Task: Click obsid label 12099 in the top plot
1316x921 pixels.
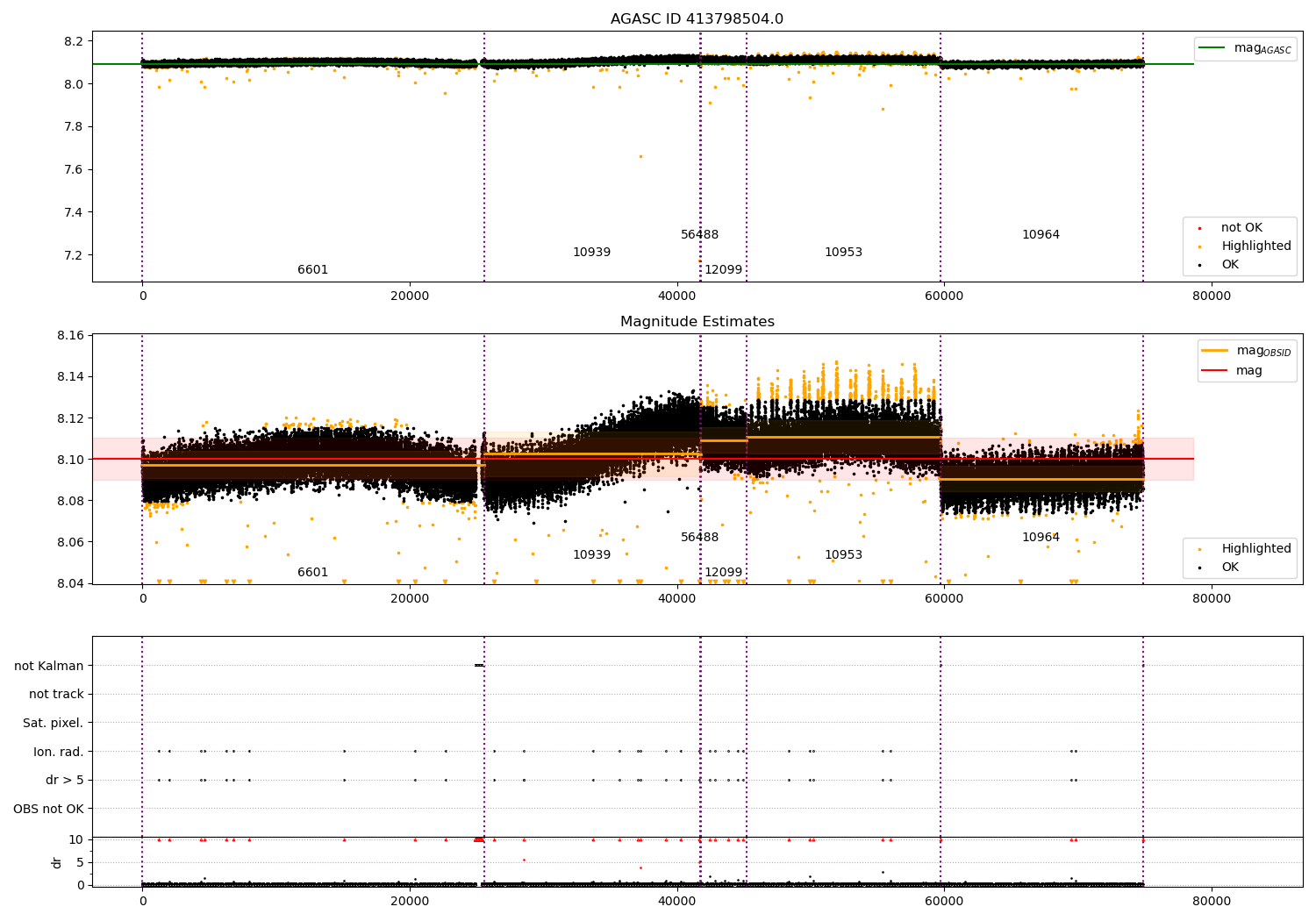Action: (723, 270)
